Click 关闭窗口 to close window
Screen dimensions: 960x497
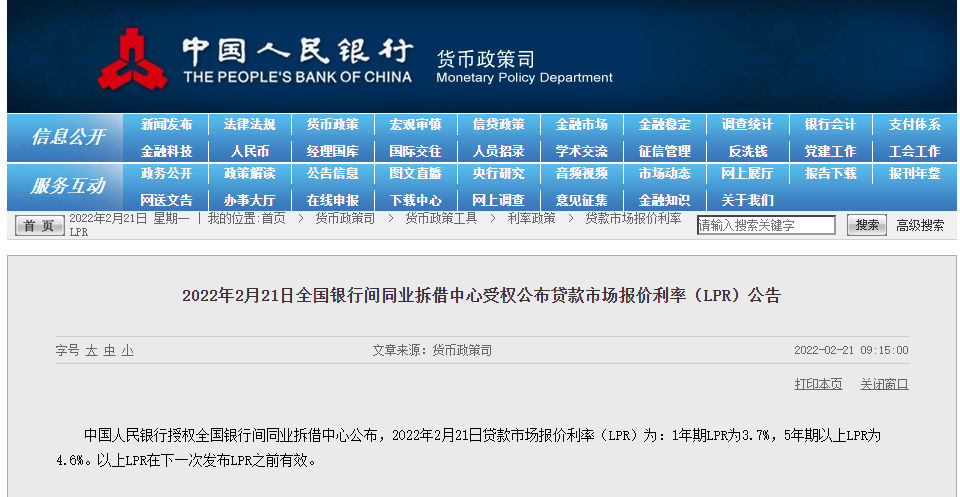[884, 384]
